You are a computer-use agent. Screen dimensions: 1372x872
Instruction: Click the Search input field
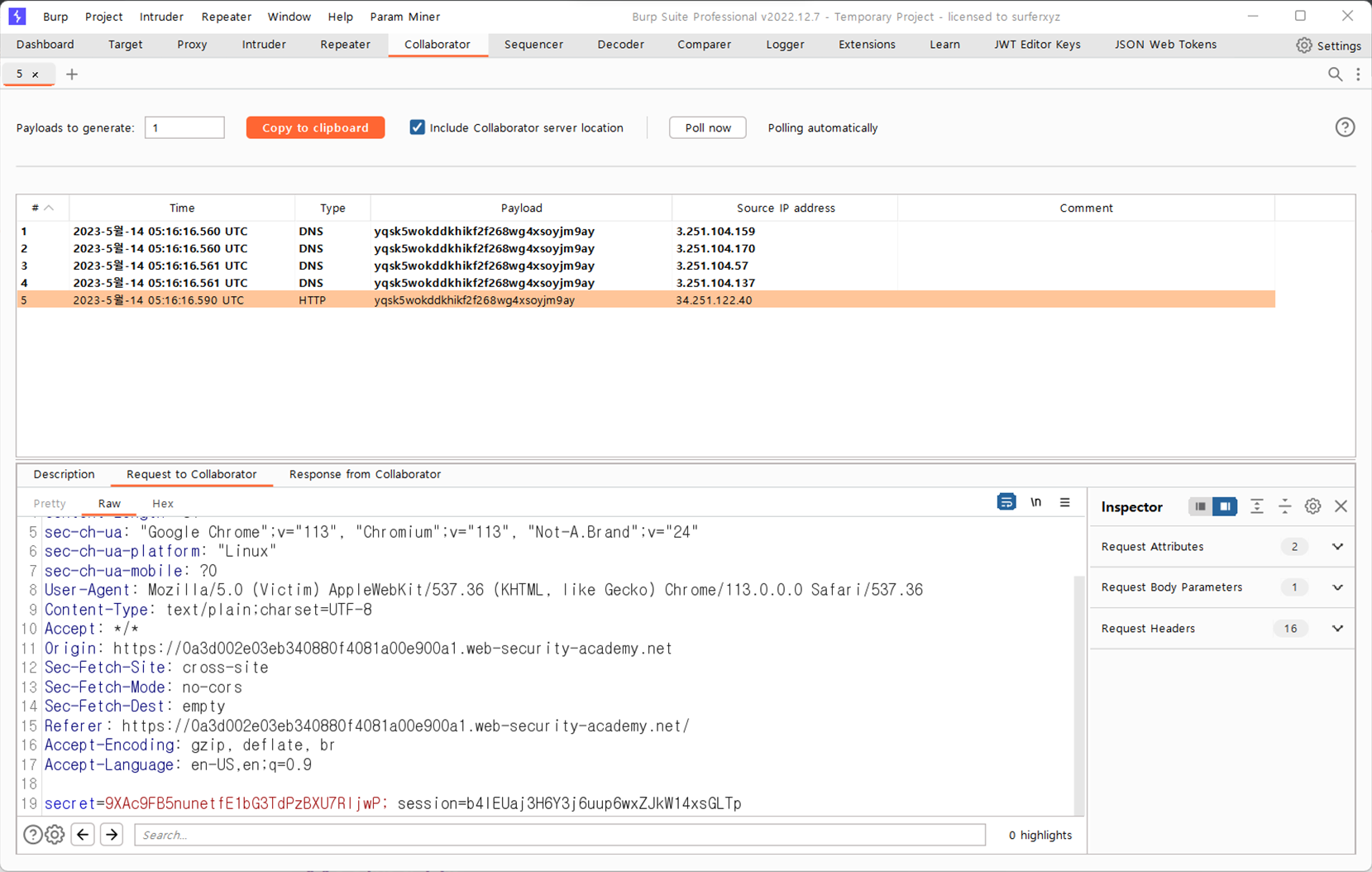pos(560,835)
